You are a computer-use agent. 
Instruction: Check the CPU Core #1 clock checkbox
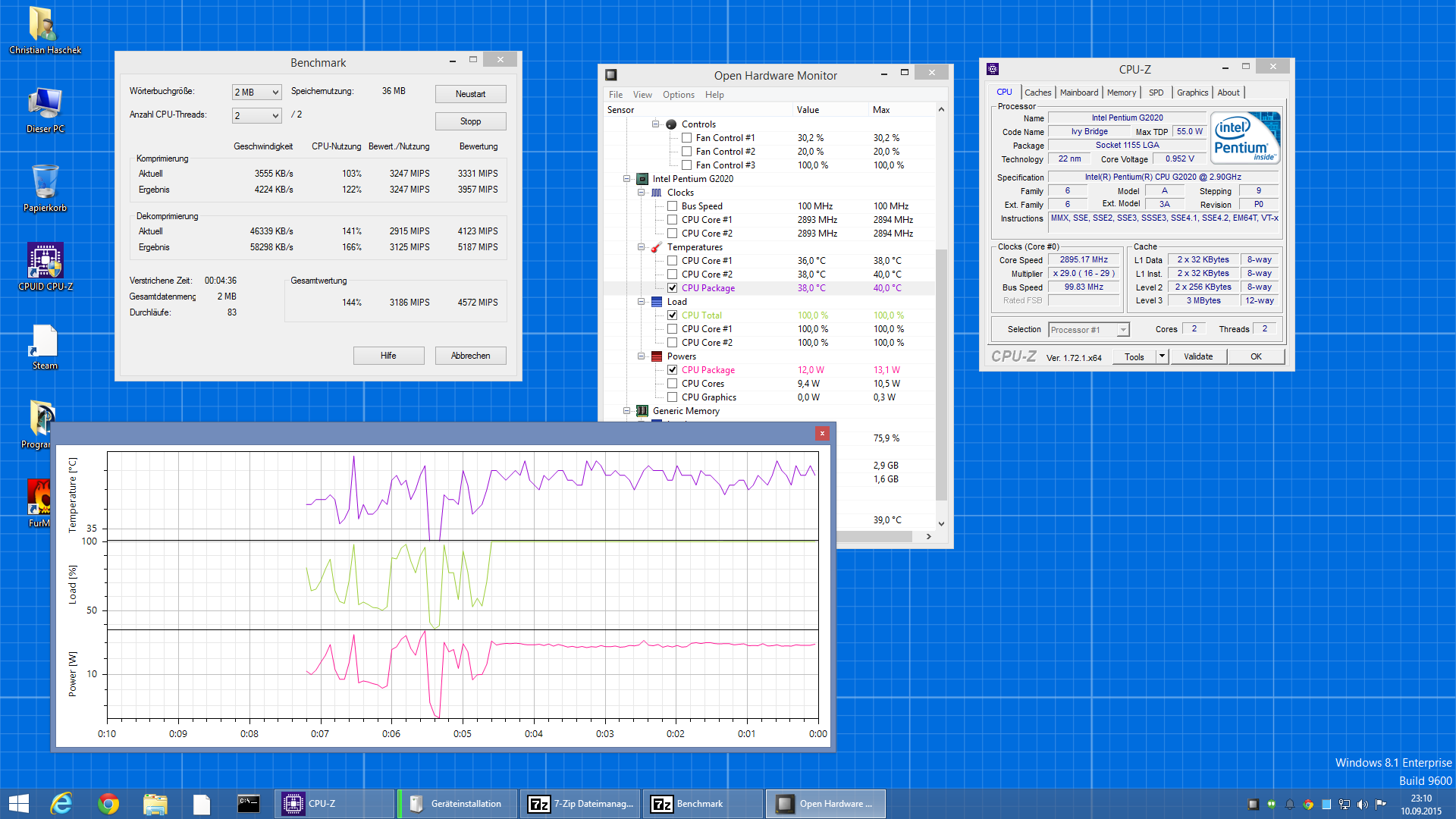672,220
